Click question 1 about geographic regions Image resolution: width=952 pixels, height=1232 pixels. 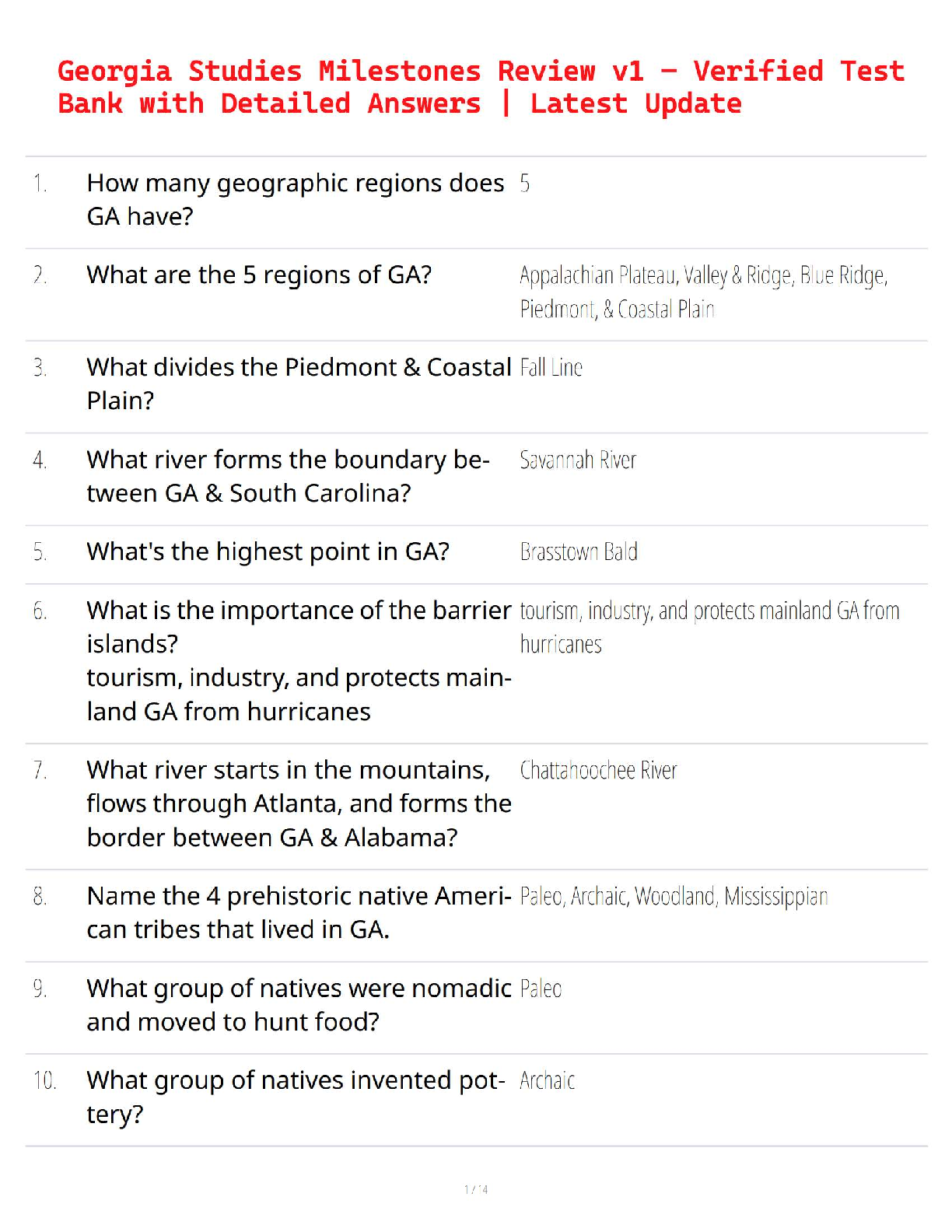pyautogui.click(x=295, y=199)
